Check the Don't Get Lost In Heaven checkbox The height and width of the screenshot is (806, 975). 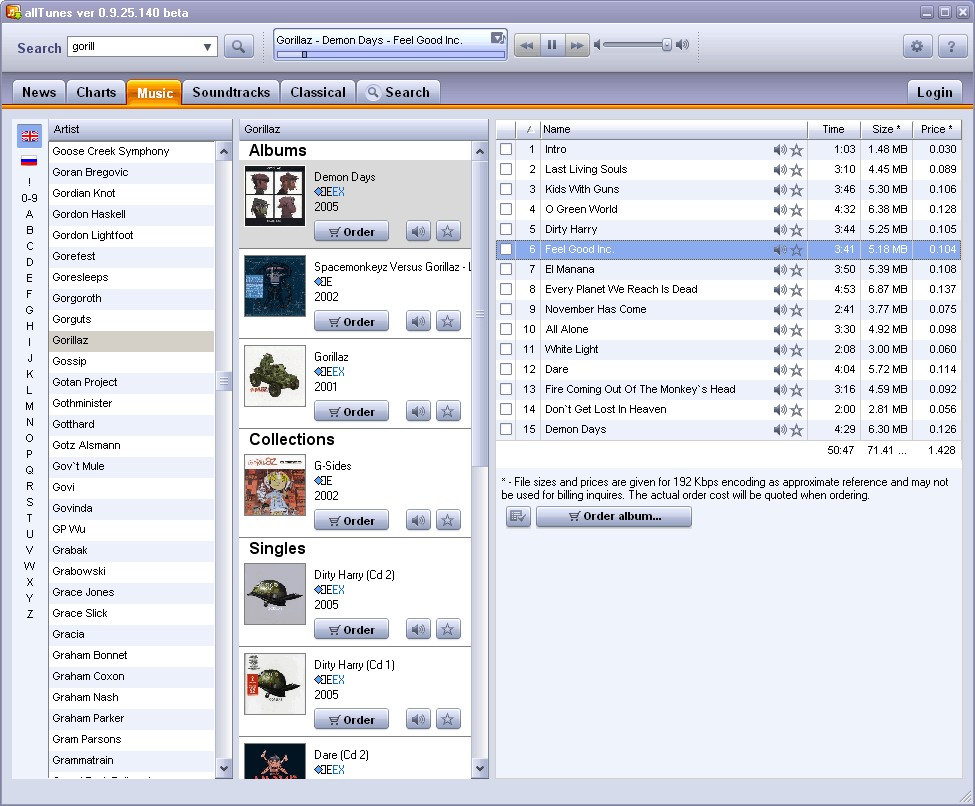tap(506, 409)
